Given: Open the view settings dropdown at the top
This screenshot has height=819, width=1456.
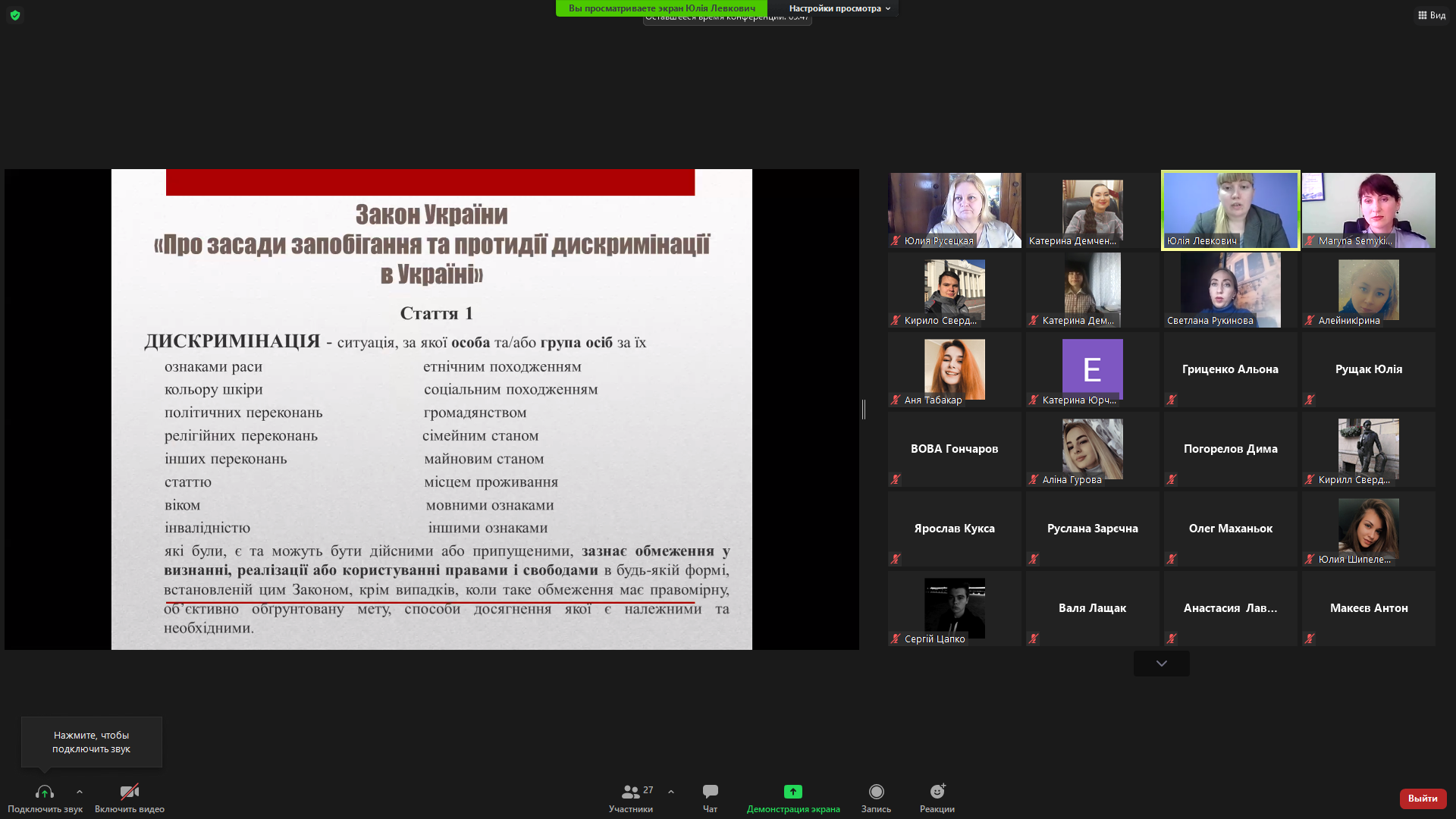Looking at the screenshot, I should point(839,8).
